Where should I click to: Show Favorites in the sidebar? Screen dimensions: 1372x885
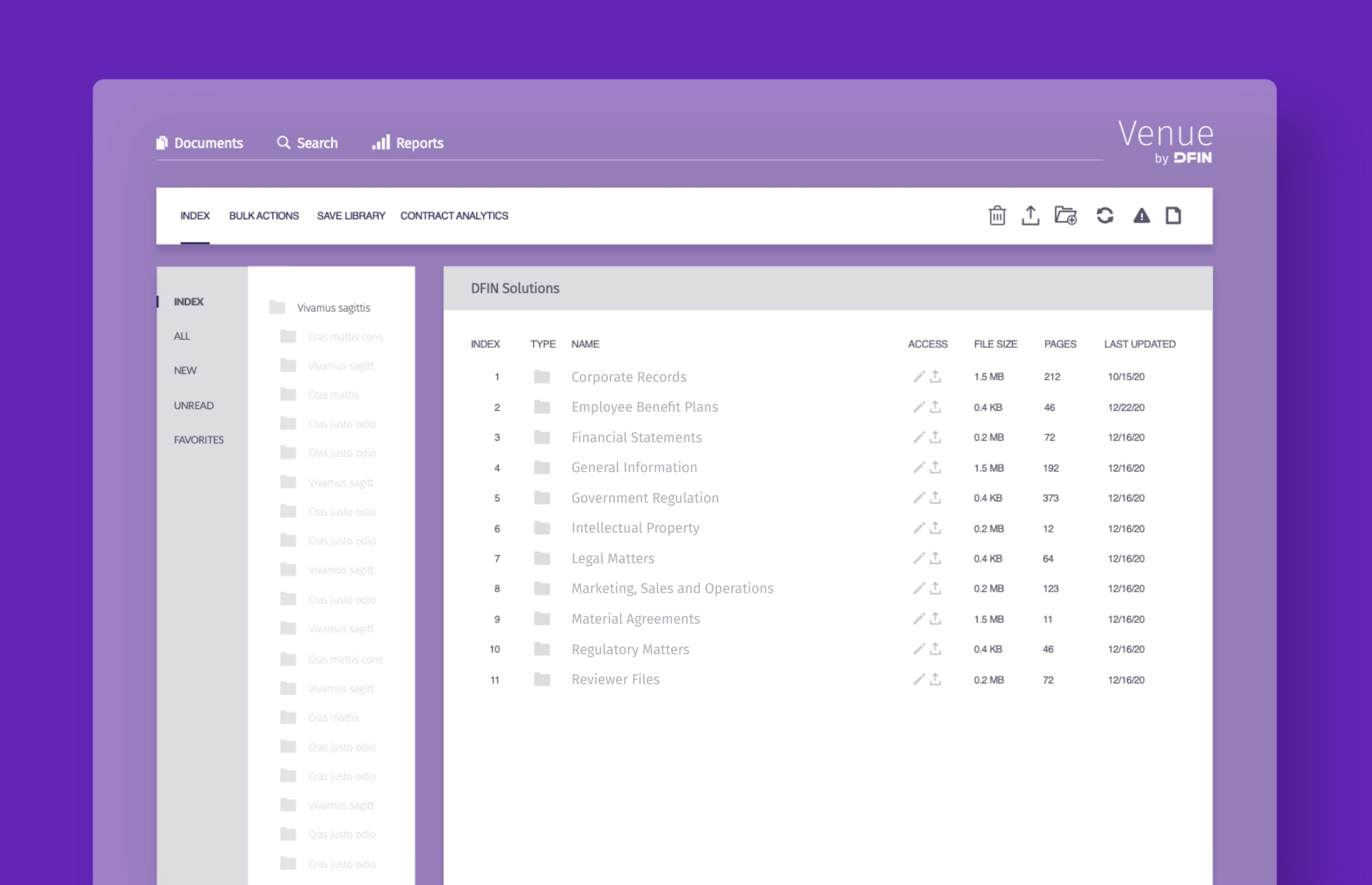[198, 440]
